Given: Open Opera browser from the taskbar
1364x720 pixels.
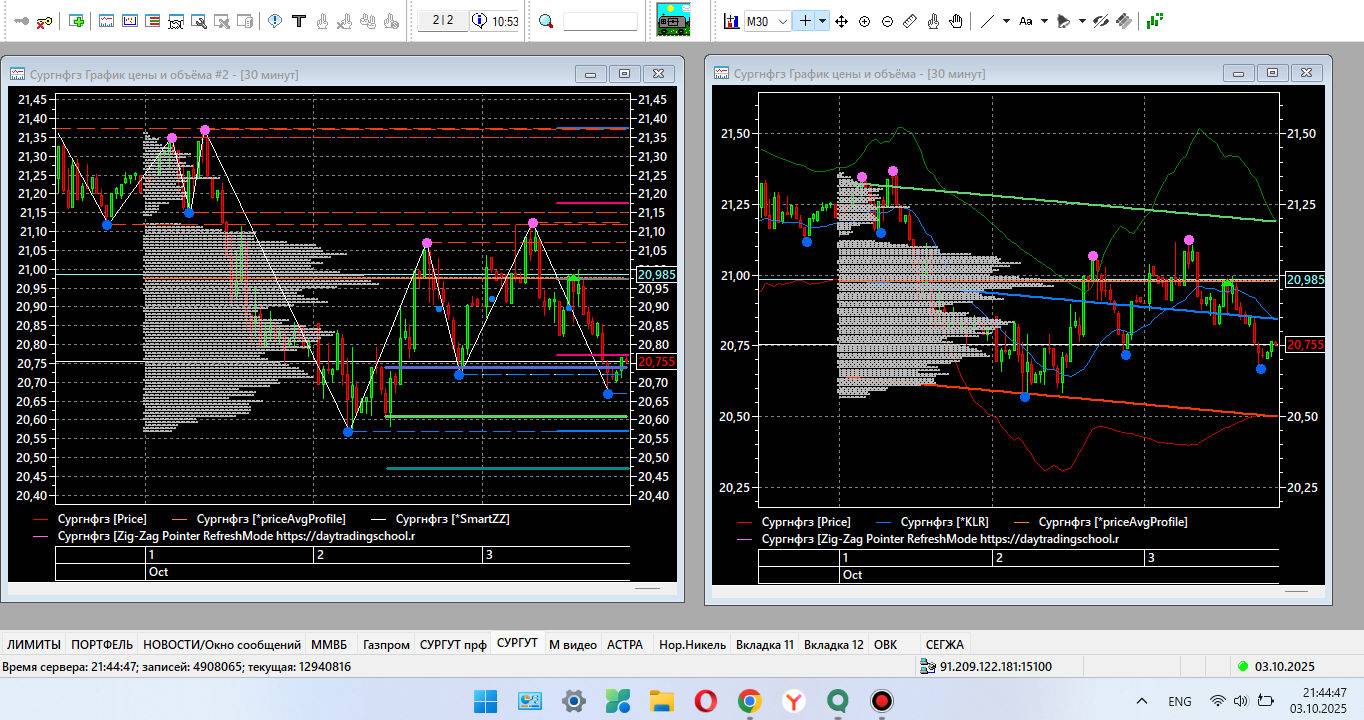Looking at the screenshot, I should pyautogui.click(x=705, y=701).
